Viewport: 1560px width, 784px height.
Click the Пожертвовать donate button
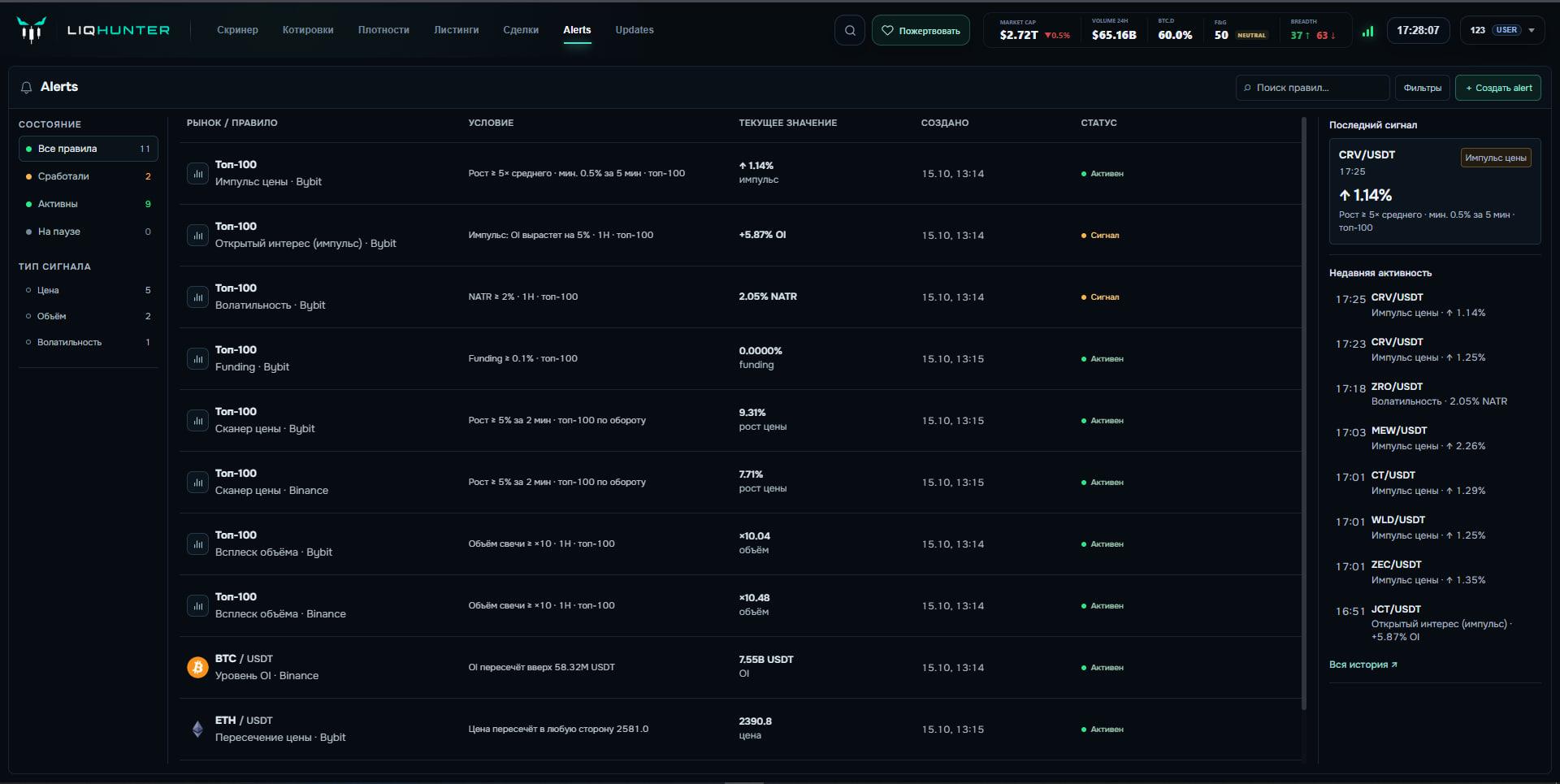pos(921,31)
